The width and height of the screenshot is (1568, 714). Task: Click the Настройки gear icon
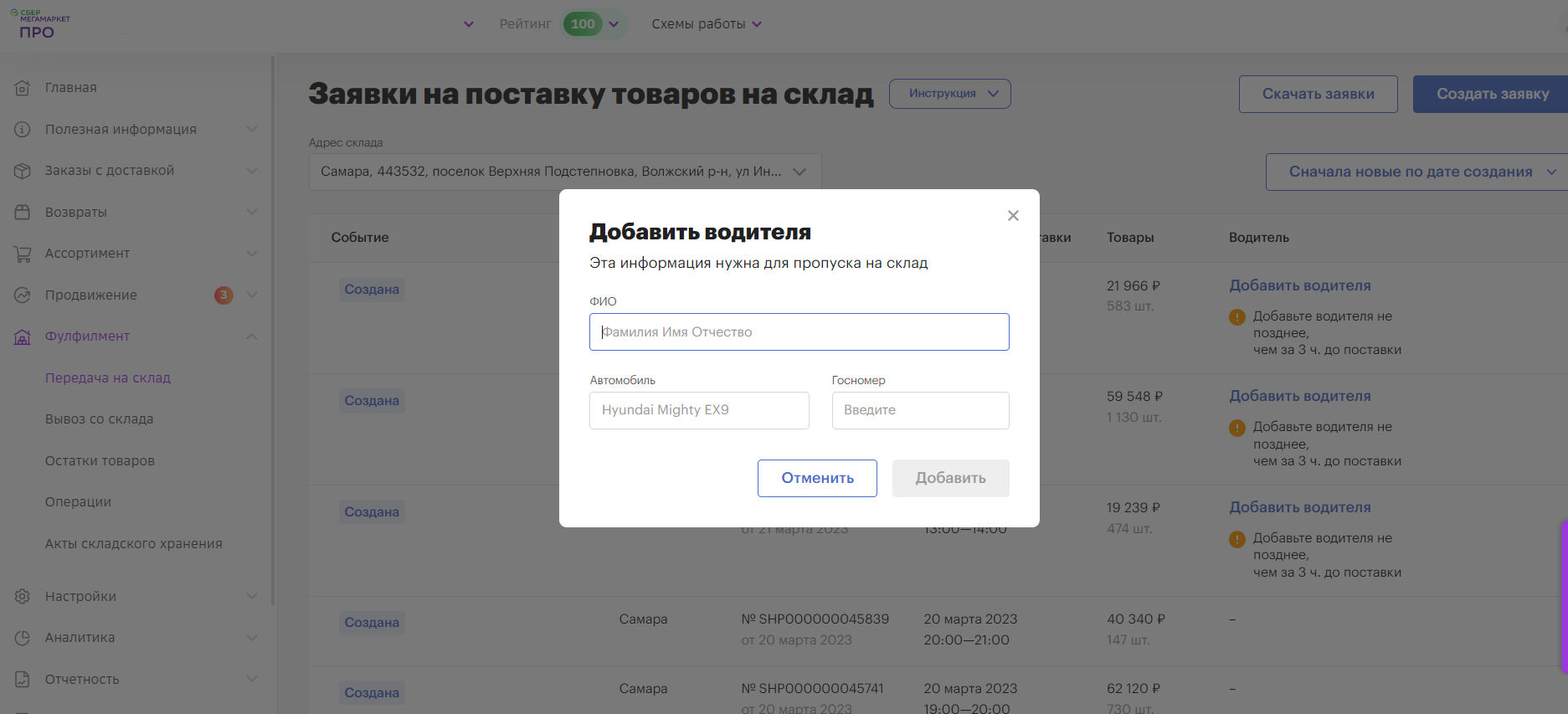coord(23,596)
